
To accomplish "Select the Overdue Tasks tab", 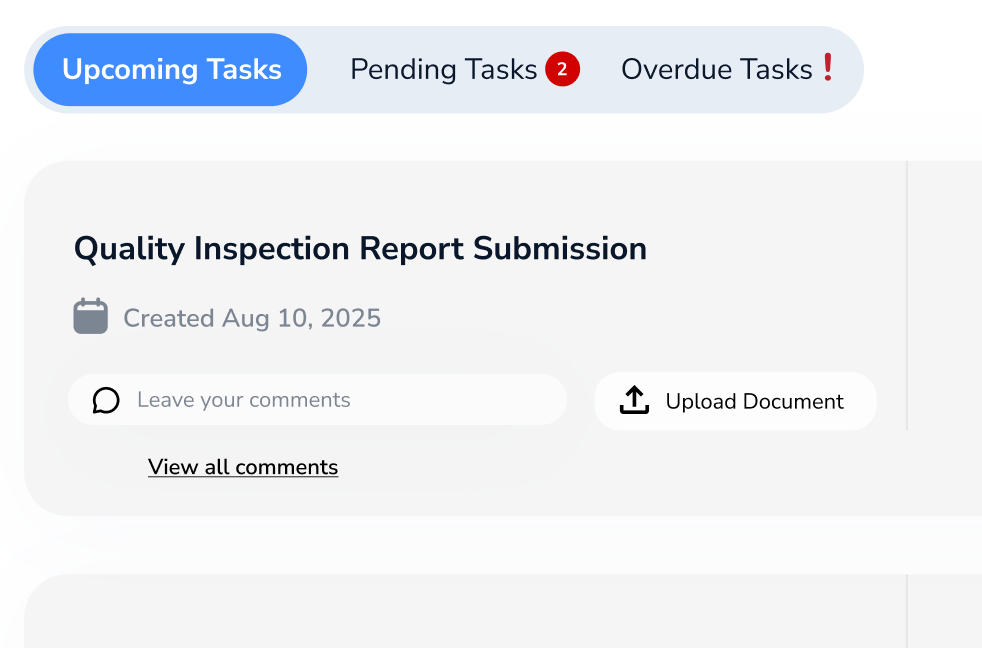I will tap(717, 70).
